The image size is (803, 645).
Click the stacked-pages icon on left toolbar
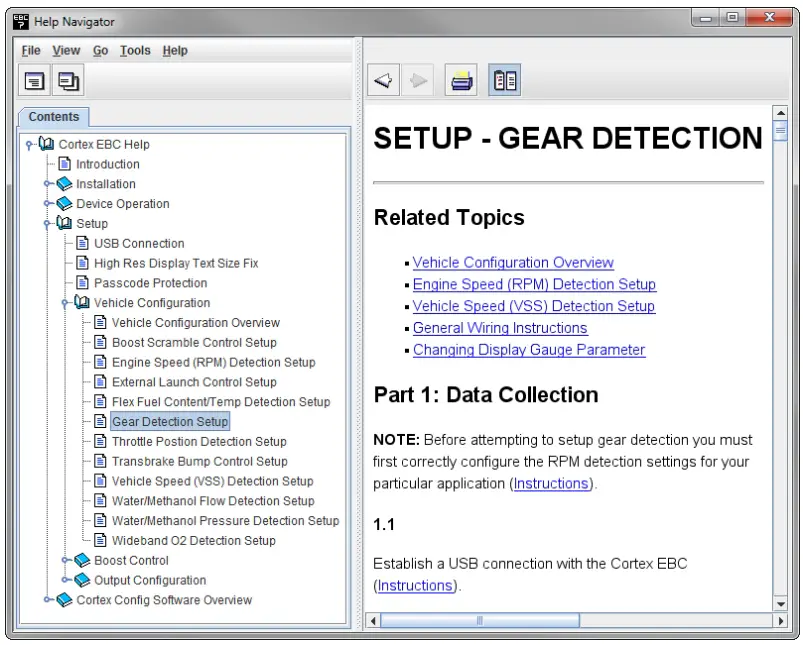tap(68, 80)
